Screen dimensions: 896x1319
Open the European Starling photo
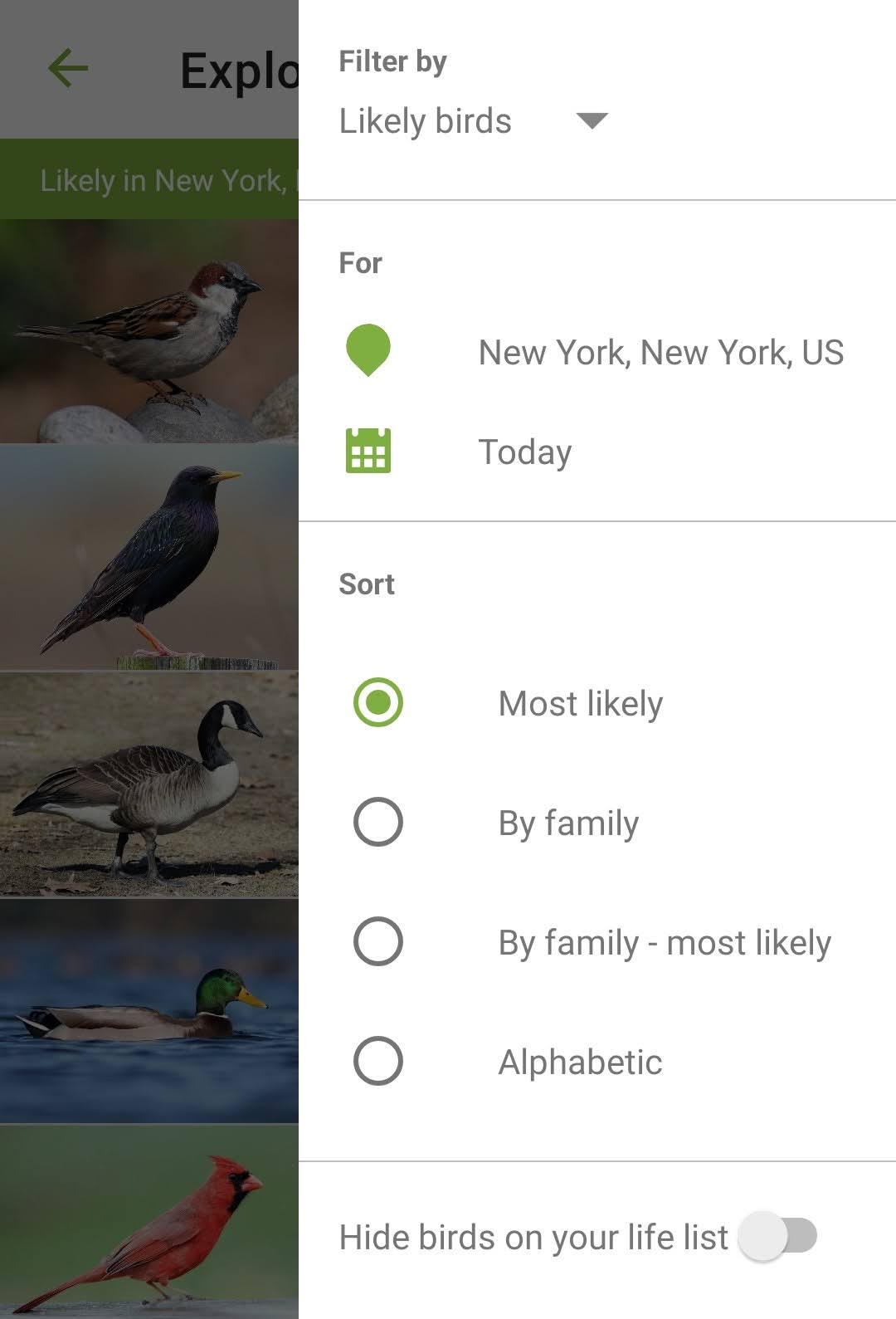pyautogui.click(x=149, y=558)
